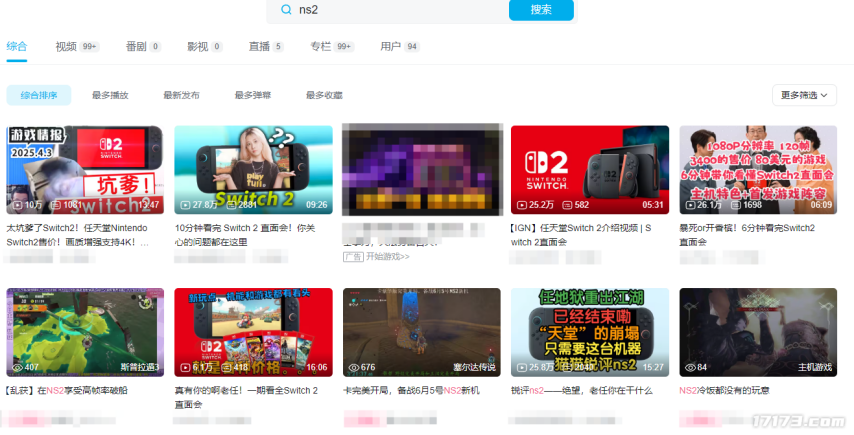Click the magnifier icon in search box
The height and width of the screenshot is (435, 854).
[x=283, y=10]
